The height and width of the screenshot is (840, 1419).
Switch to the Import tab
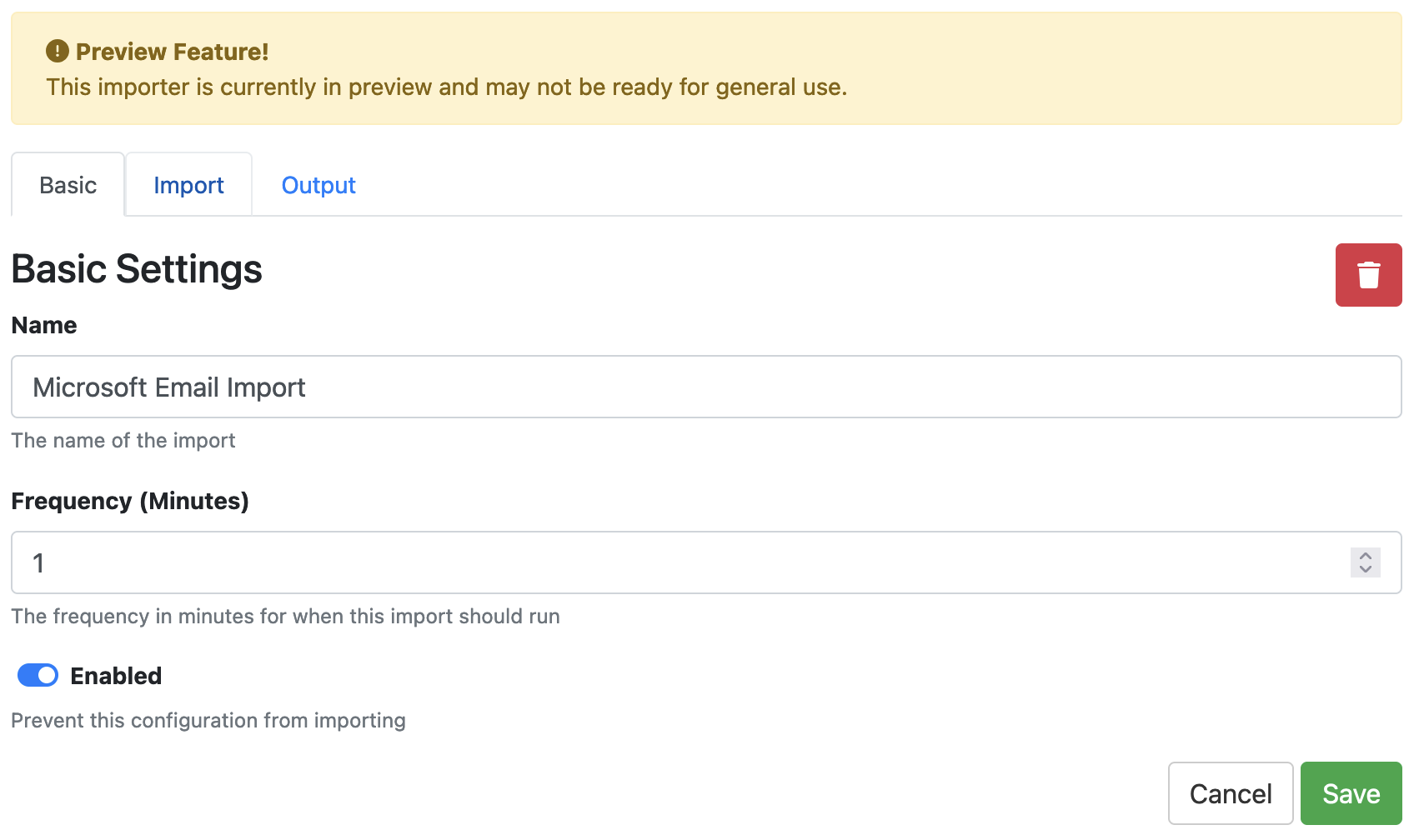[x=188, y=185]
